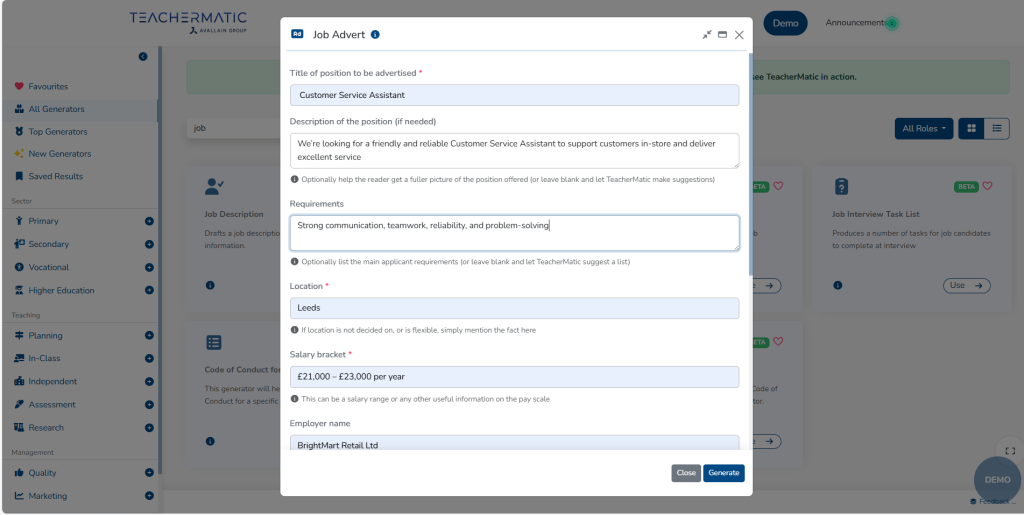This screenshot has height=515, width=1024.
Task: Collapse the sidebar using the arrow circle icon
Action: (143, 57)
